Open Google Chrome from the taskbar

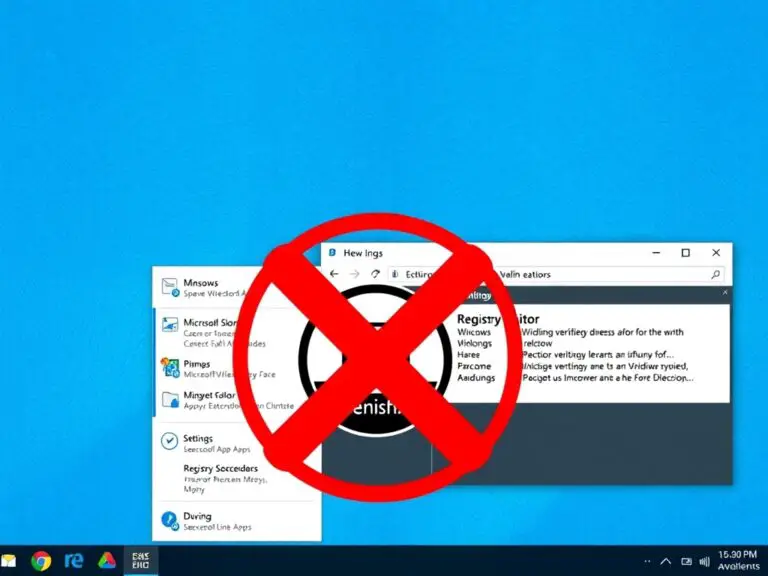[41, 561]
